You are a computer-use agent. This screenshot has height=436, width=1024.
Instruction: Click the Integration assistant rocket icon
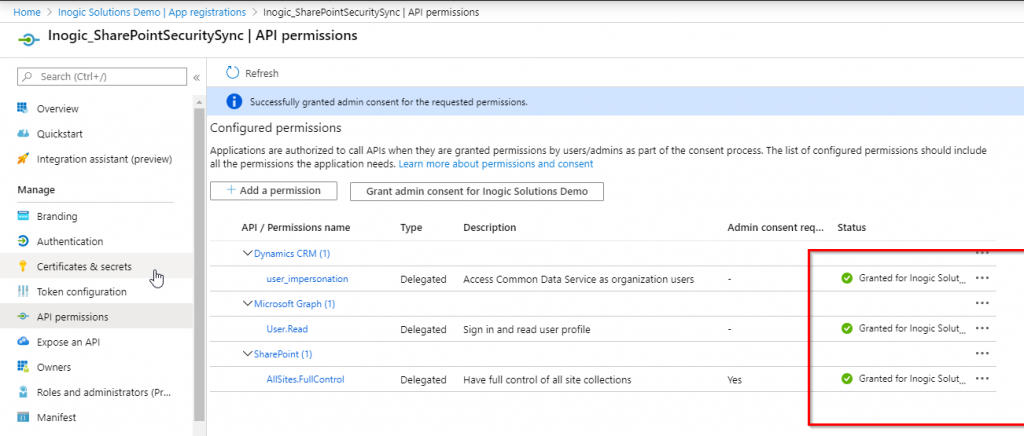coord(24,159)
